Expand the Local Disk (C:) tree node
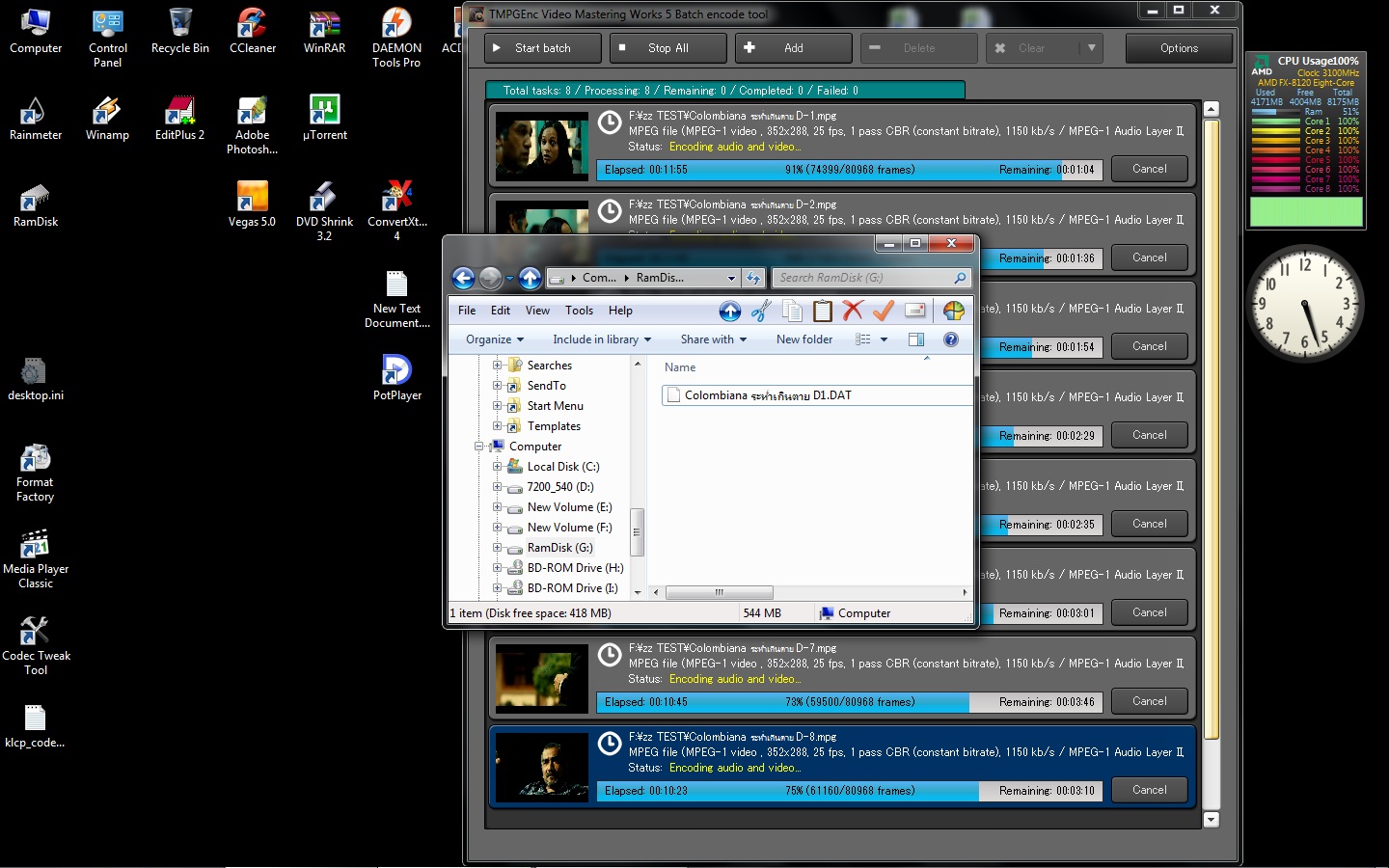Image resolution: width=1389 pixels, height=868 pixels. click(497, 467)
